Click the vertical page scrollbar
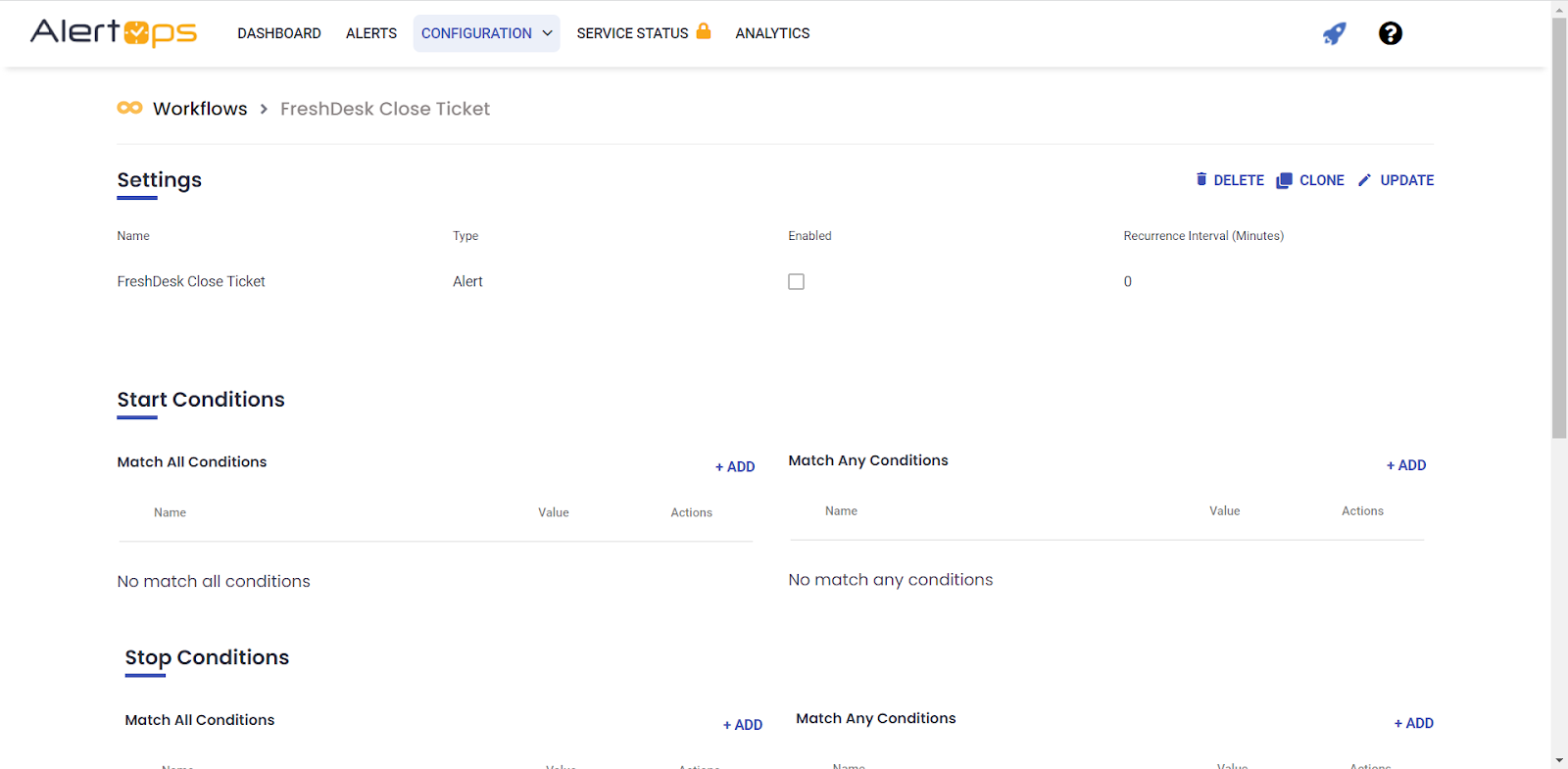This screenshot has width=1568, height=769. click(1559, 225)
